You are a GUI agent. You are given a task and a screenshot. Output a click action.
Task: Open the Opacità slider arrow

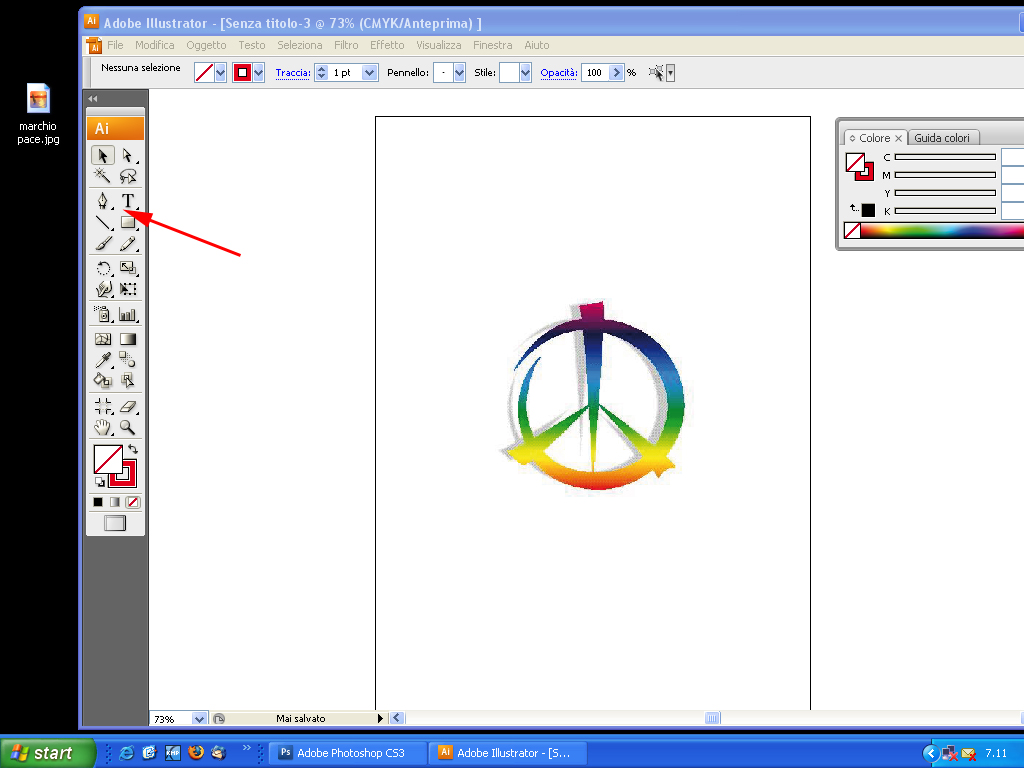(616, 72)
